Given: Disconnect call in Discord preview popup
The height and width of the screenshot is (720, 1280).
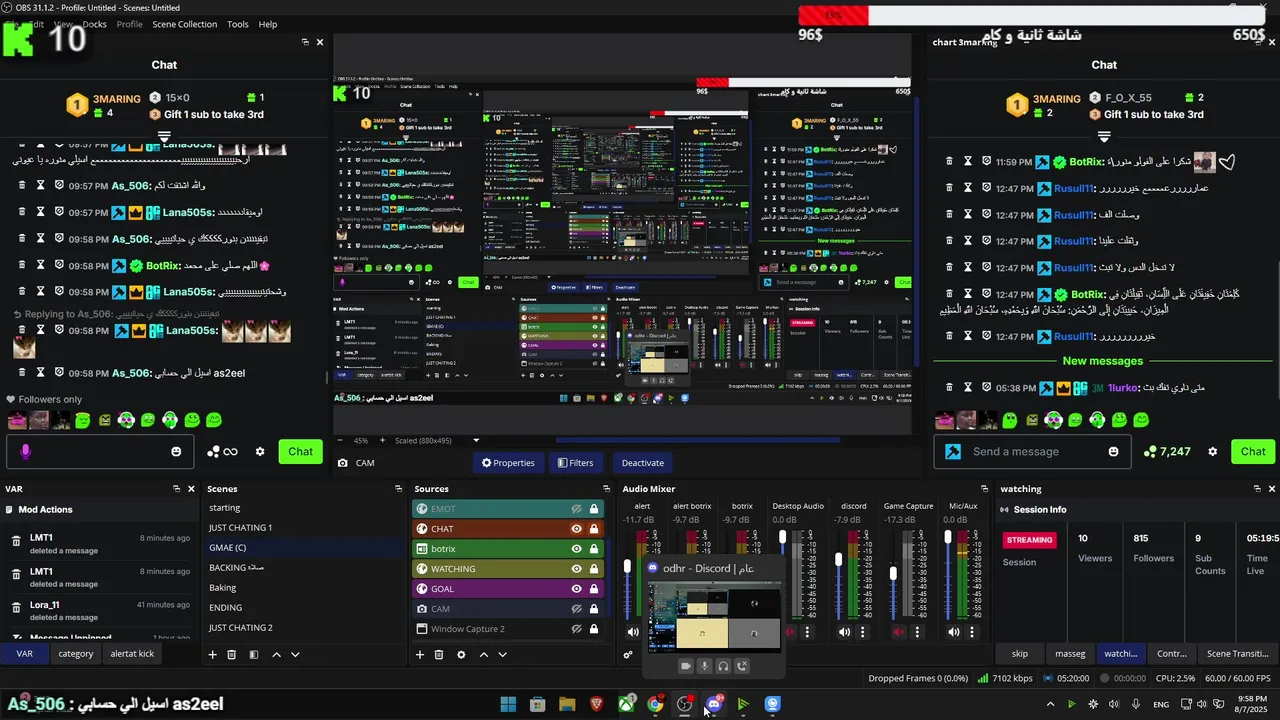Looking at the screenshot, I should (x=742, y=666).
